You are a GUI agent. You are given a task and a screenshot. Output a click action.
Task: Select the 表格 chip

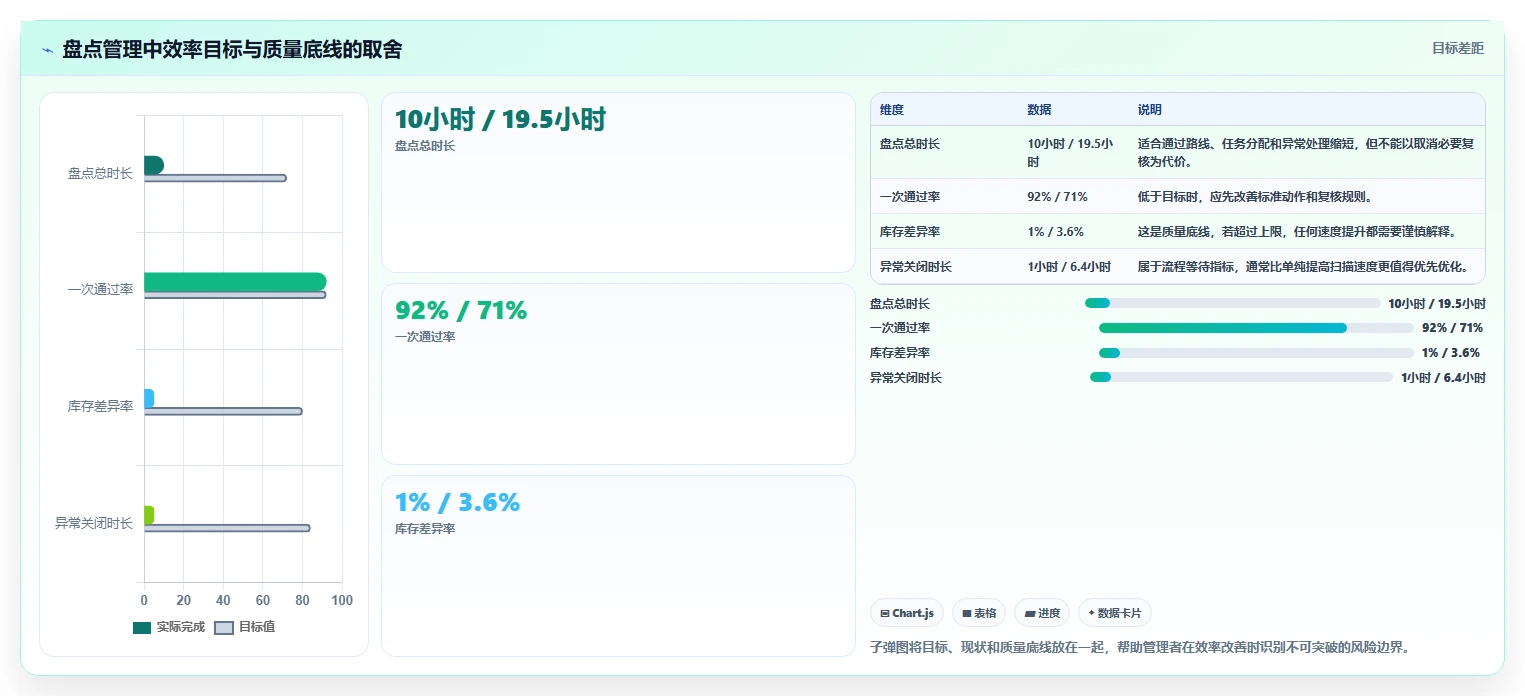[x=979, y=613]
